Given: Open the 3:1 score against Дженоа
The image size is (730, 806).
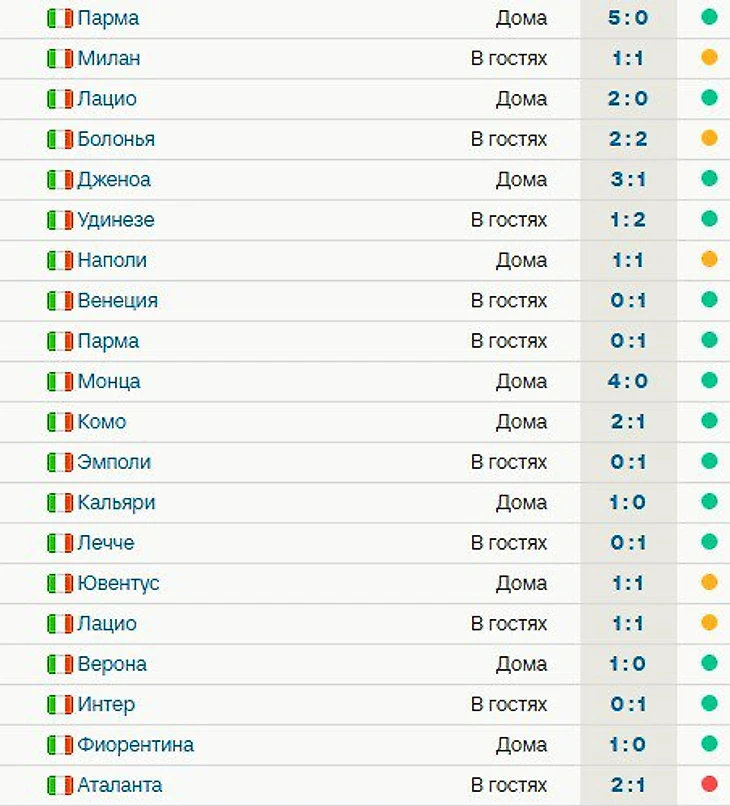Looking at the screenshot, I should point(628,179).
